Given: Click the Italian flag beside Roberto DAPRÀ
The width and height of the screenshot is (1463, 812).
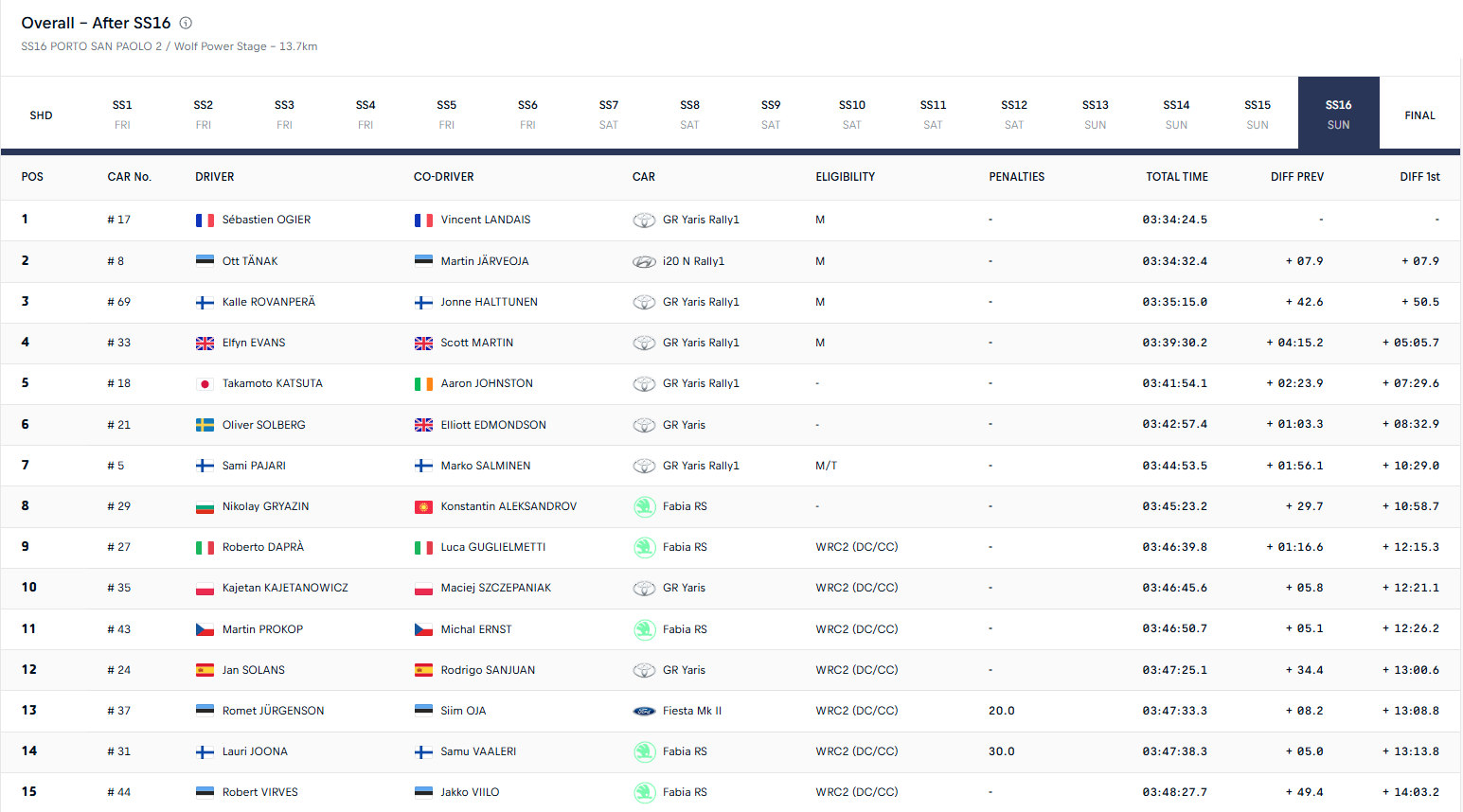Looking at the screenshot, I should (205, 548).
